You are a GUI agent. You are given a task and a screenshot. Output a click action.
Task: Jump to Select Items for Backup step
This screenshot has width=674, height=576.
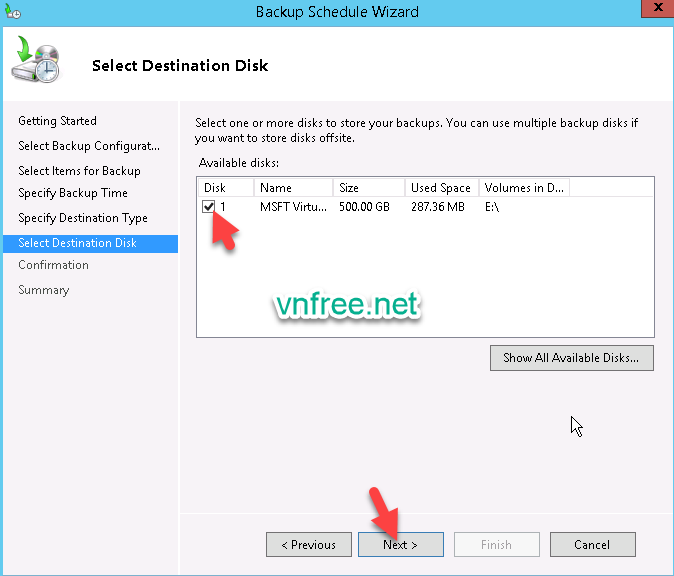(79, 171)
